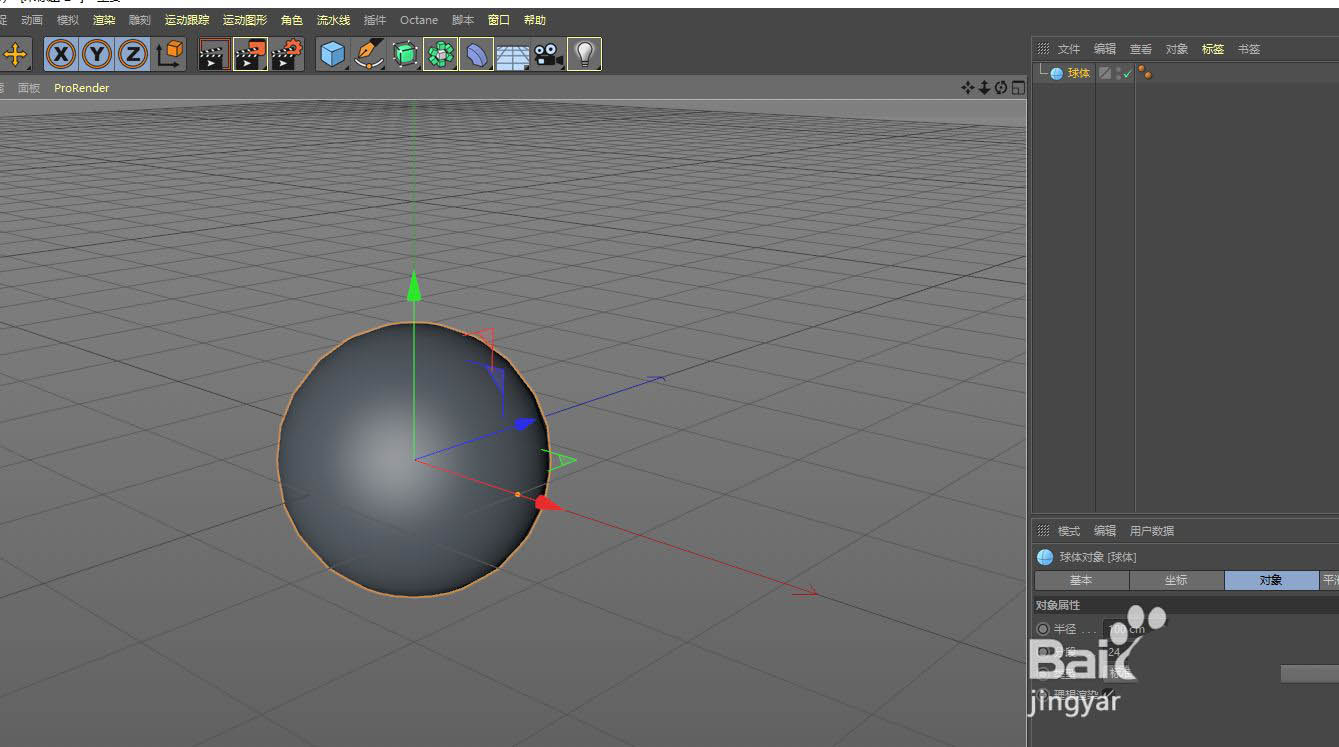Click the viewport pan navigation icon

click(967, 88)
